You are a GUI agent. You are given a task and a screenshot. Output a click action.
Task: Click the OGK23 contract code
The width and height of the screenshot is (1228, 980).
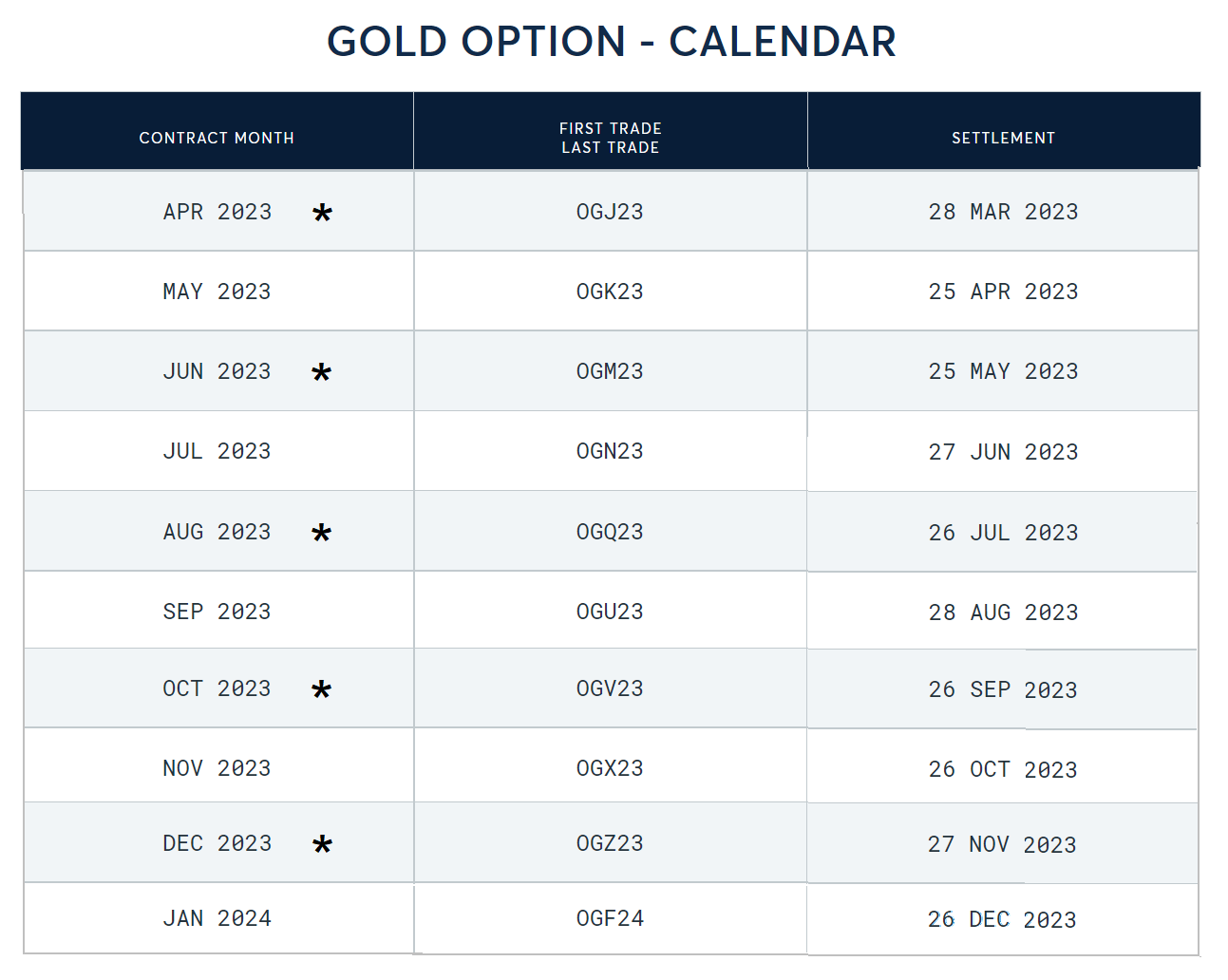[610, 292]
